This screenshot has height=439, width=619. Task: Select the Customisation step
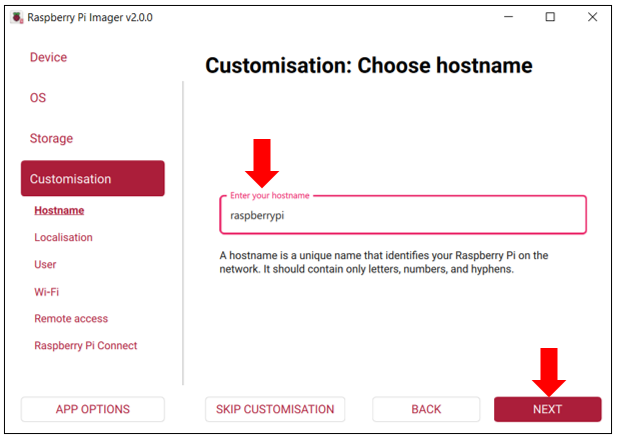[x=93, y=178]
